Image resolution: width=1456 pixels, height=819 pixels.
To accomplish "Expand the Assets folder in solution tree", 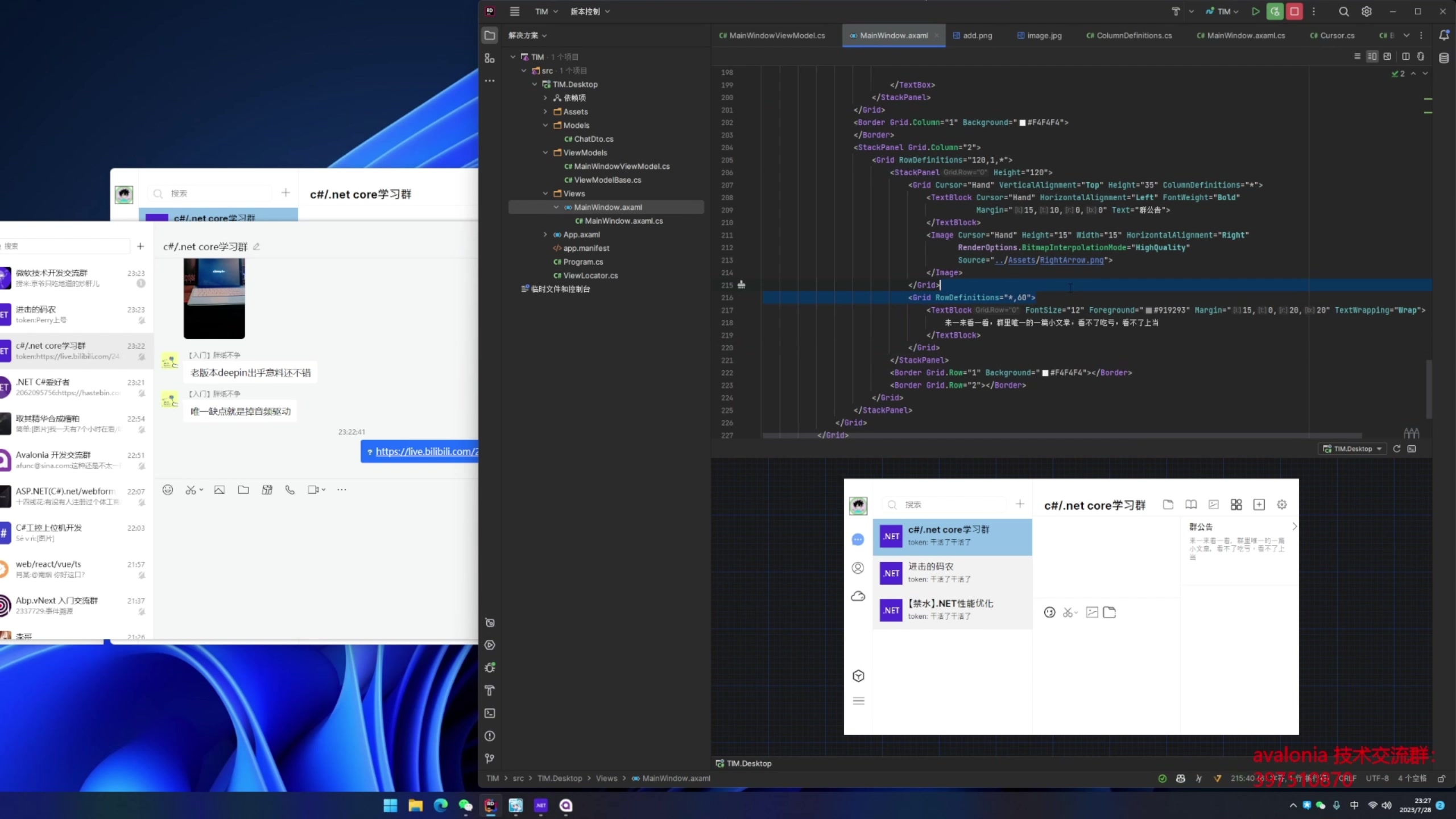I will click(545, 111).
